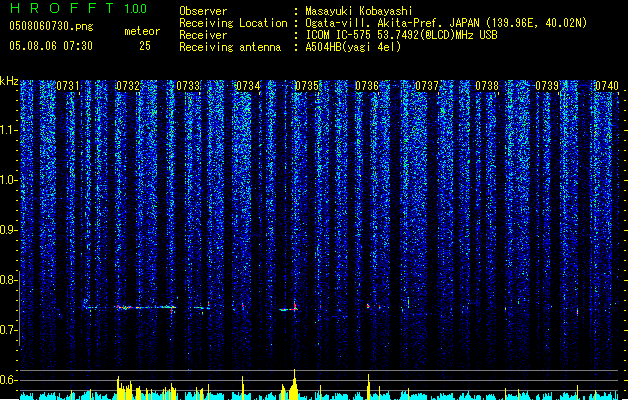Click the Receiving antenna label
The width and height of the screenshot is (629, 400).
point(230,47)
